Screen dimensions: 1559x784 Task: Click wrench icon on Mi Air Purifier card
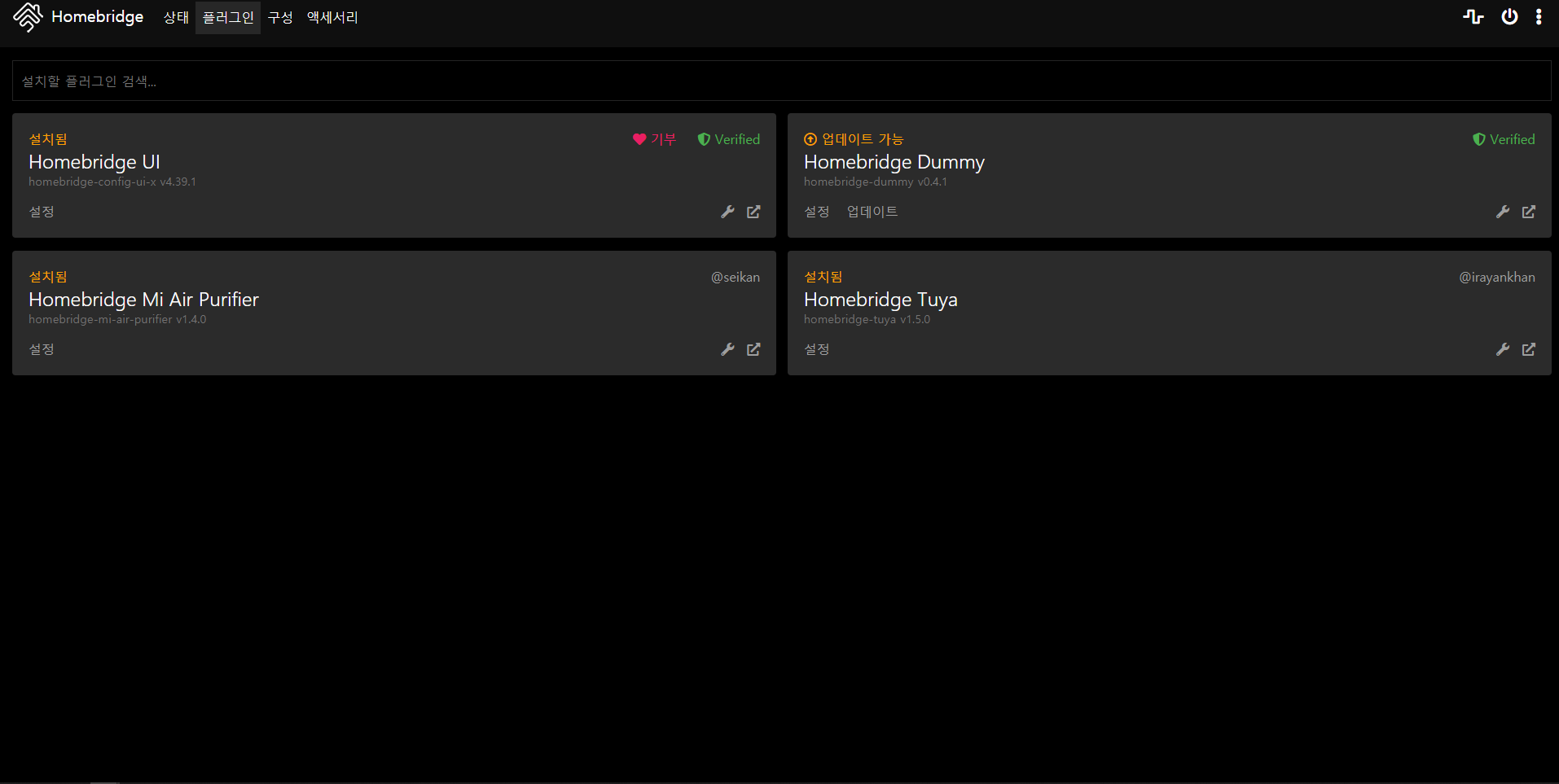point(727,349)
